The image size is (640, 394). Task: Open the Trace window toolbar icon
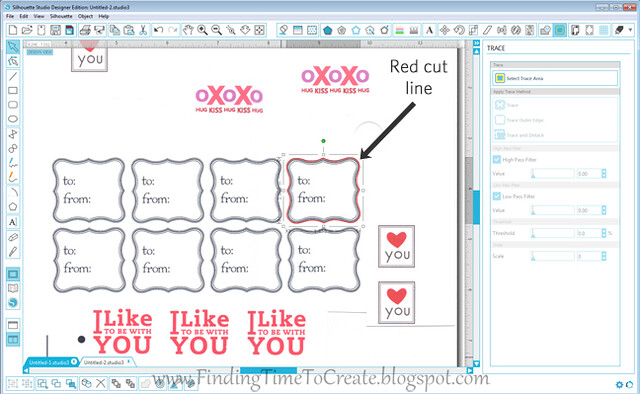point(560,30)
